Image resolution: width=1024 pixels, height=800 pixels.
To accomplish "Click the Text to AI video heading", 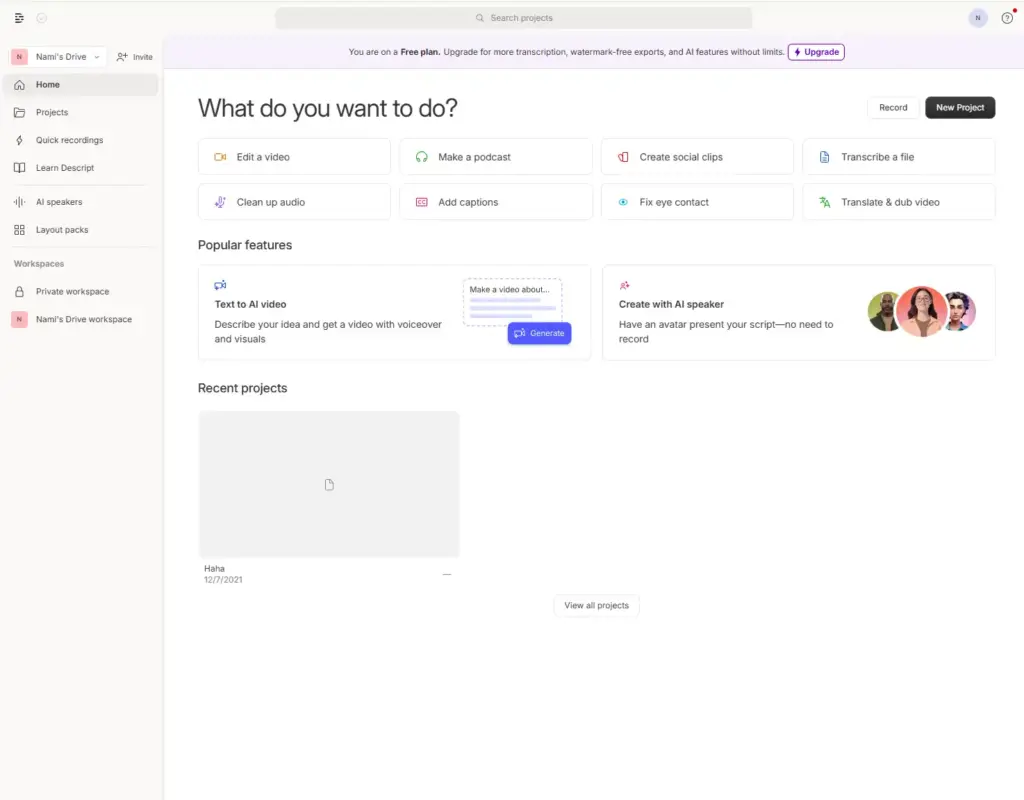I will point(250,304).
